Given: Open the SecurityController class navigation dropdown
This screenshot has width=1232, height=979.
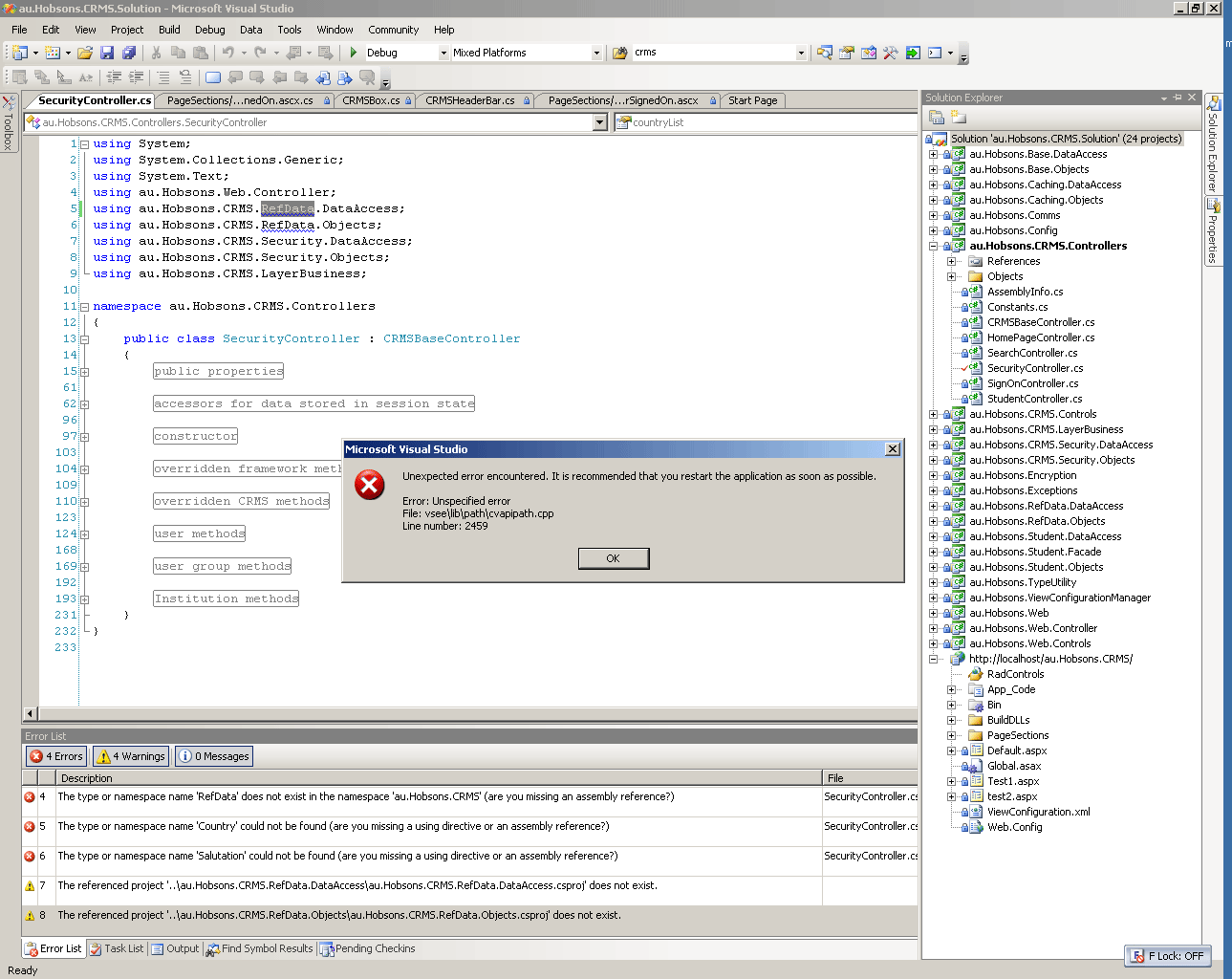Looking at the screenshot, I should (600, 122).
